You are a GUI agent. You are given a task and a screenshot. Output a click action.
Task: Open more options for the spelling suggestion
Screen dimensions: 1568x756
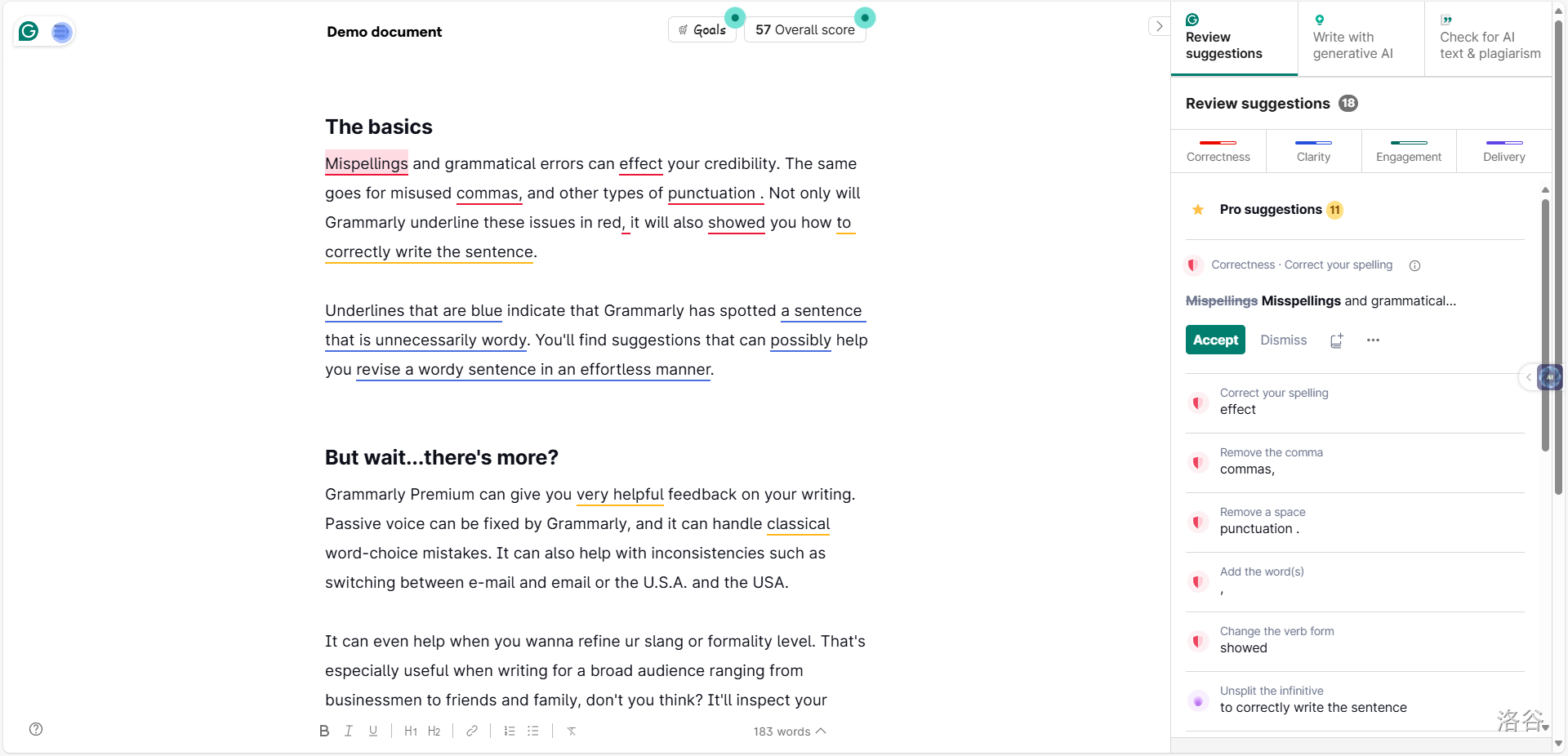click(x=1373, y=340)
